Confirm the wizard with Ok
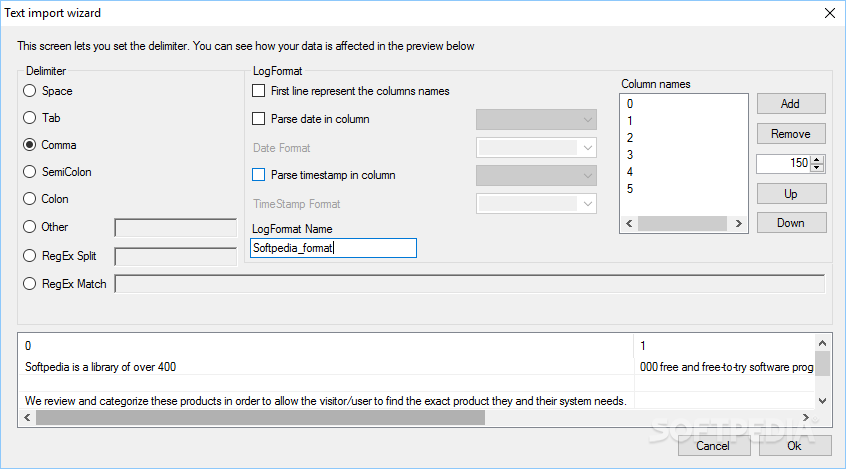Image resolution: width=846 pixels, height=469 pixels. coord(795,446)
